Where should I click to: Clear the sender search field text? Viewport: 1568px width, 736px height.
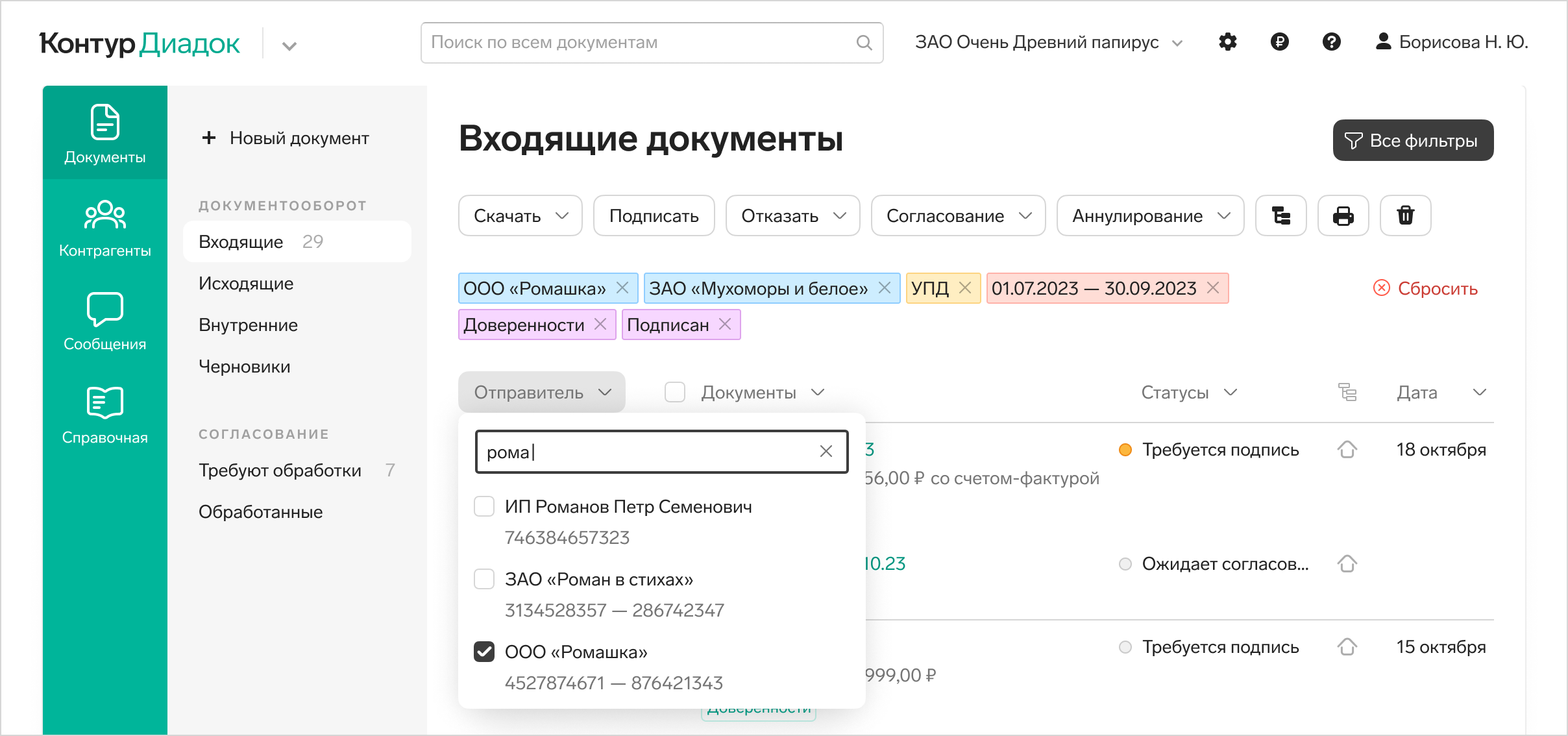(x=826, y=451)
